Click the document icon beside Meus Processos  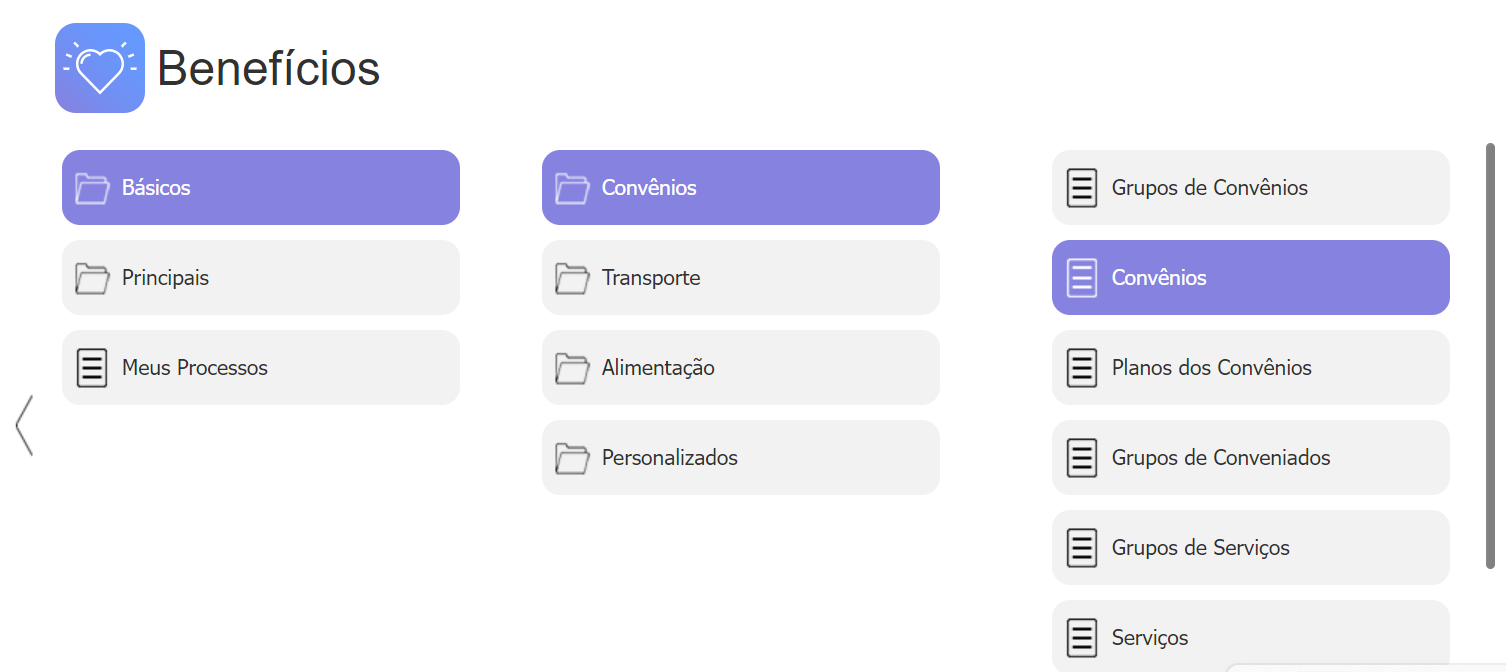(92, 368)
